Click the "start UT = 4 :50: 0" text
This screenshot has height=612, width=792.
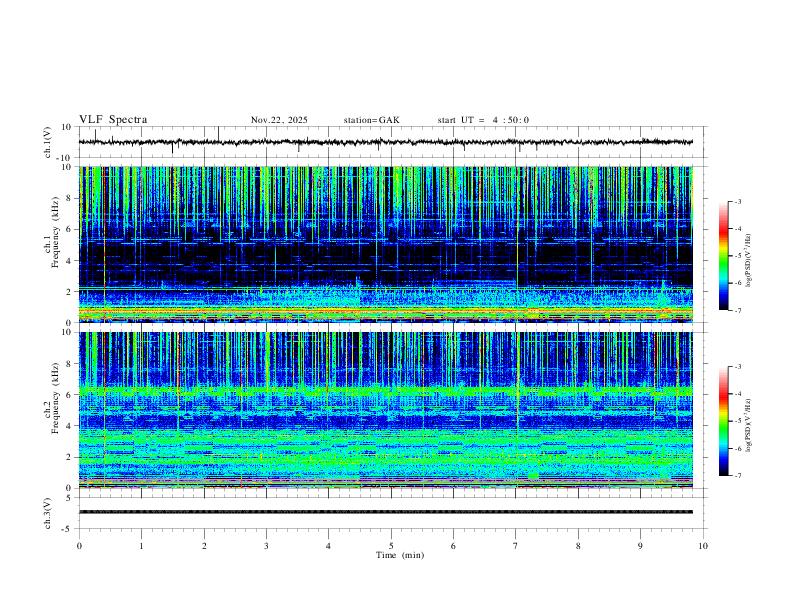483,120
